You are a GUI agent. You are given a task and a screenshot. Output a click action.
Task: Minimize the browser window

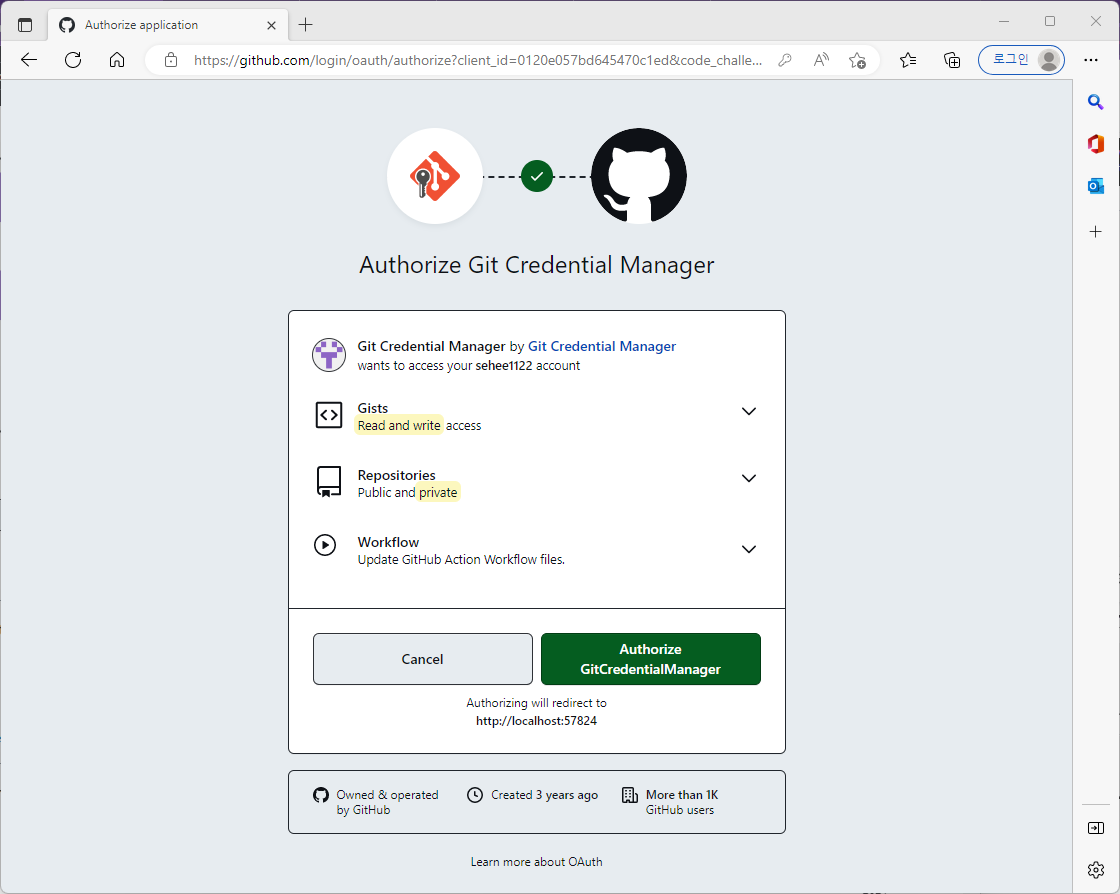(x=1004, y=21)
